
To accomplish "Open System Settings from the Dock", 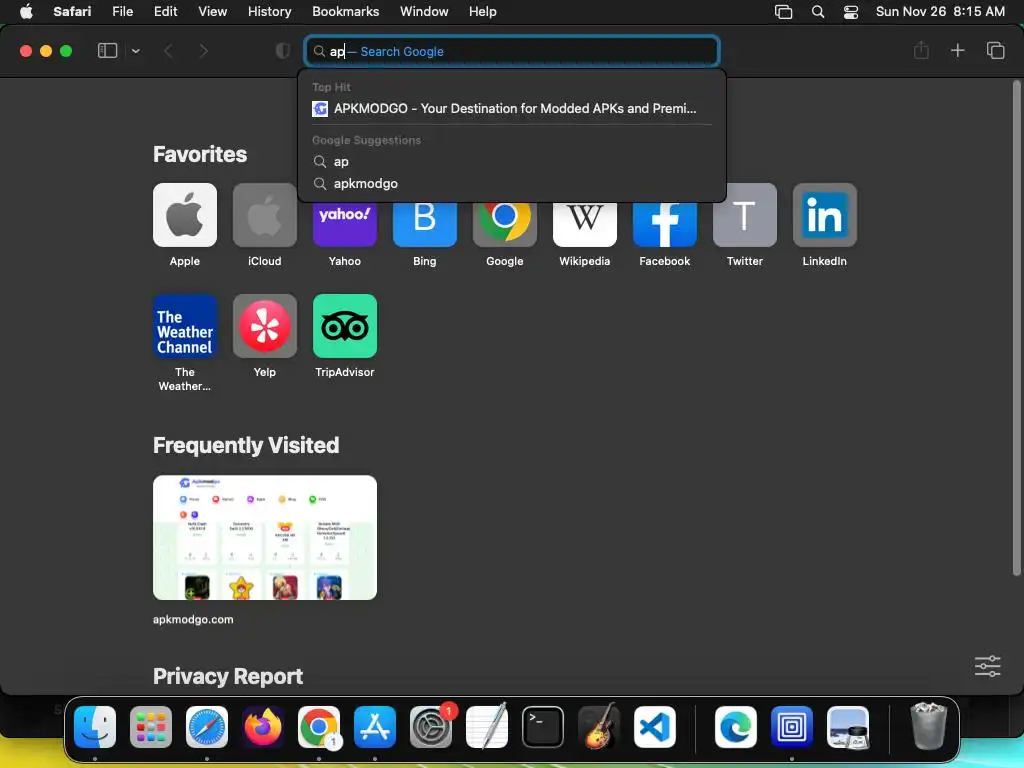I will point(431,727).
